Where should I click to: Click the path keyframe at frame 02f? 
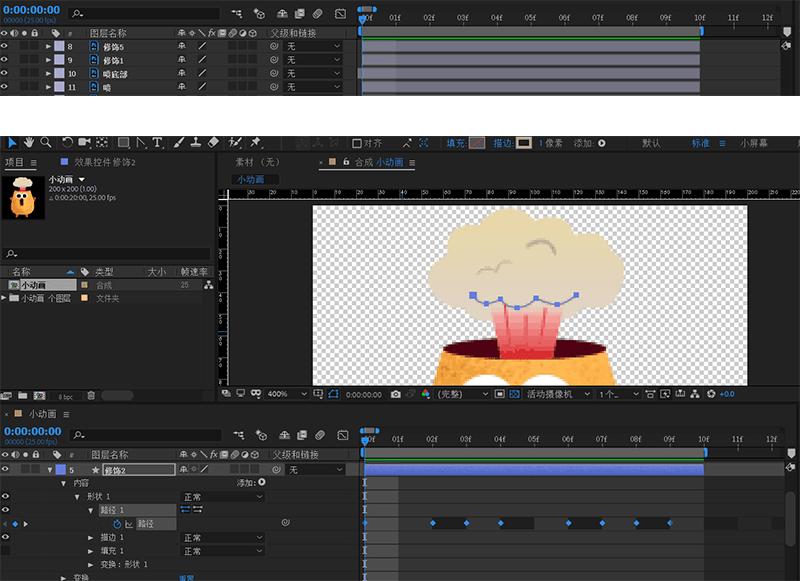[x=433, y=523]
